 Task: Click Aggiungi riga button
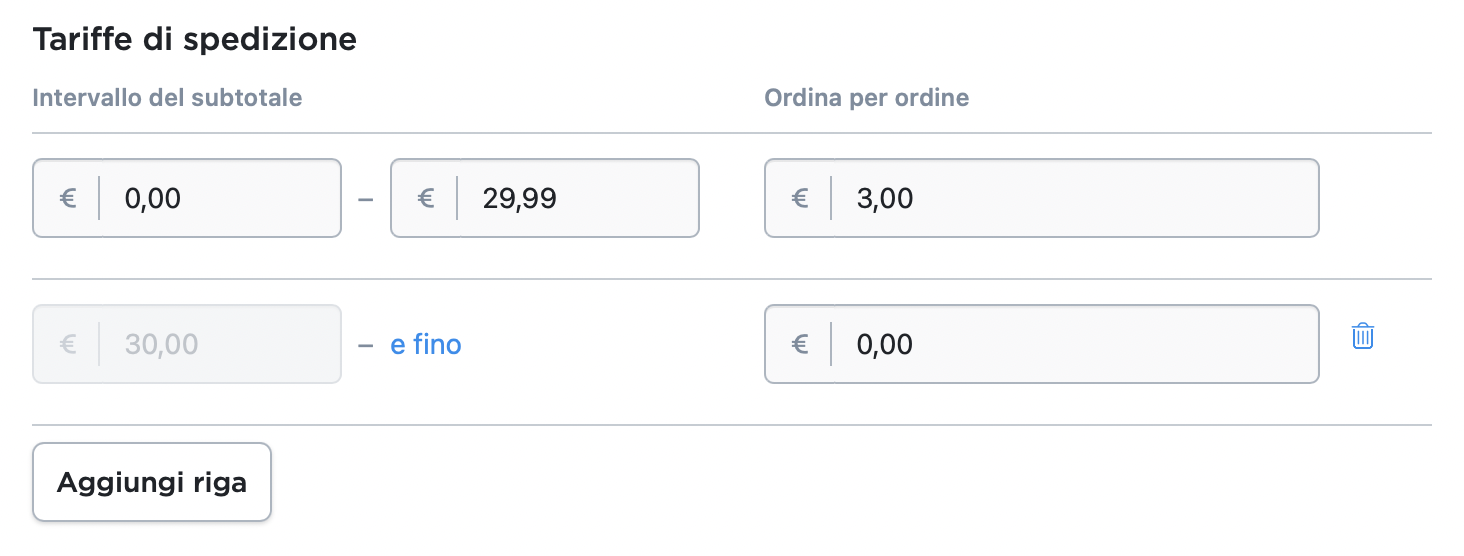pos(152,482)
